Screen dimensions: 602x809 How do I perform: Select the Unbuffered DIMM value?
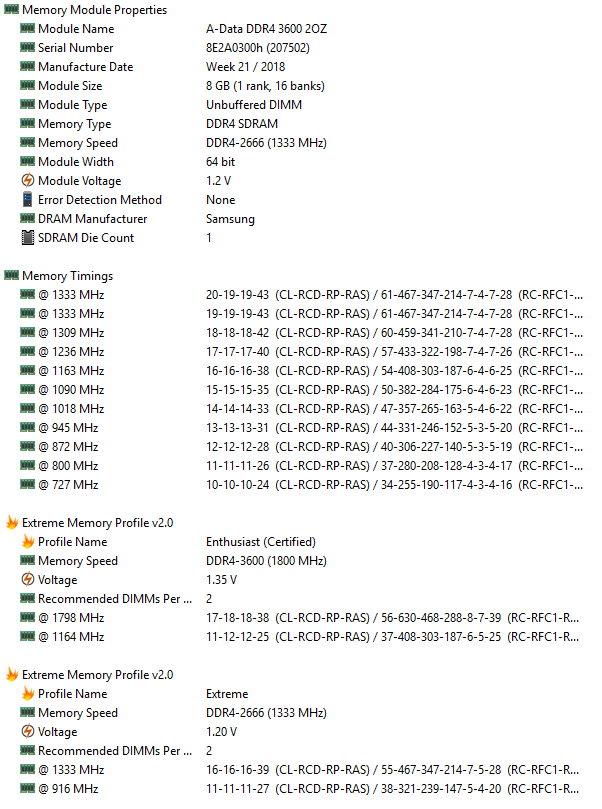tap(254, 105)
